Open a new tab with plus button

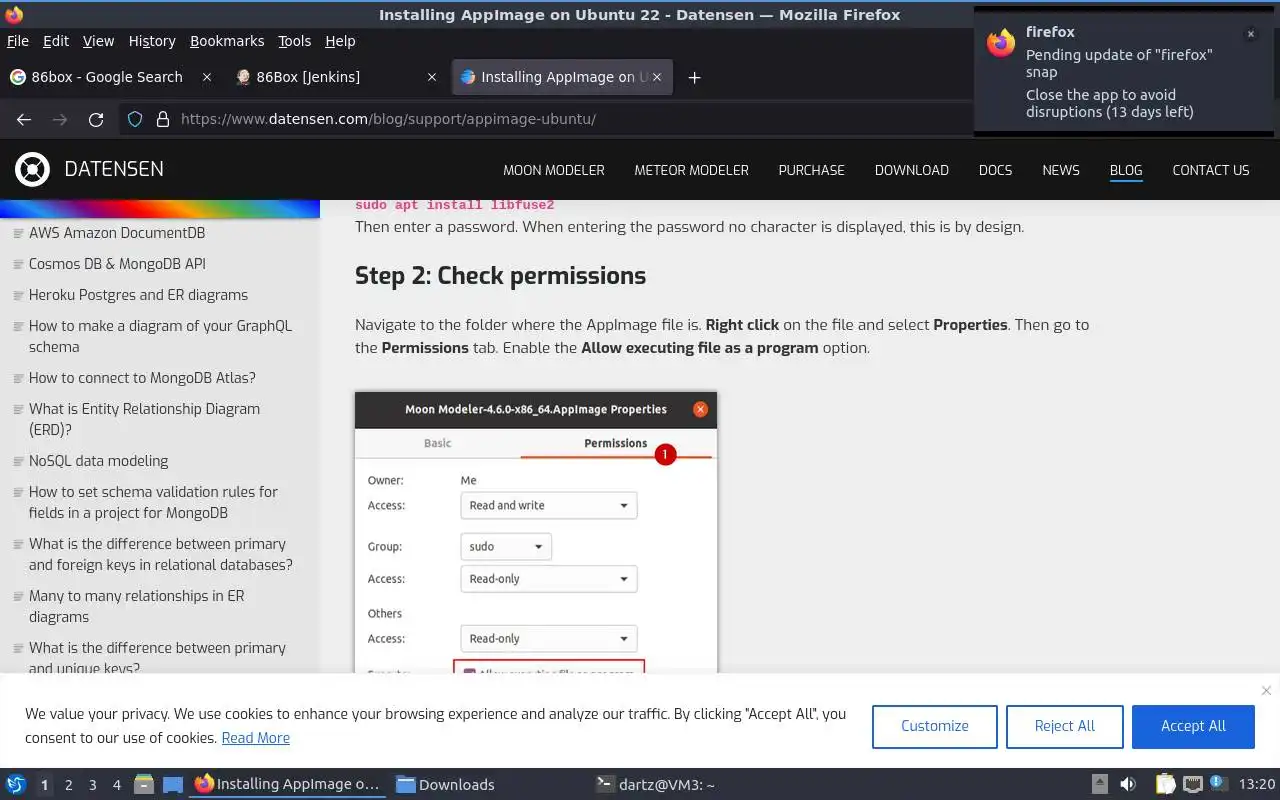[694, 77]
